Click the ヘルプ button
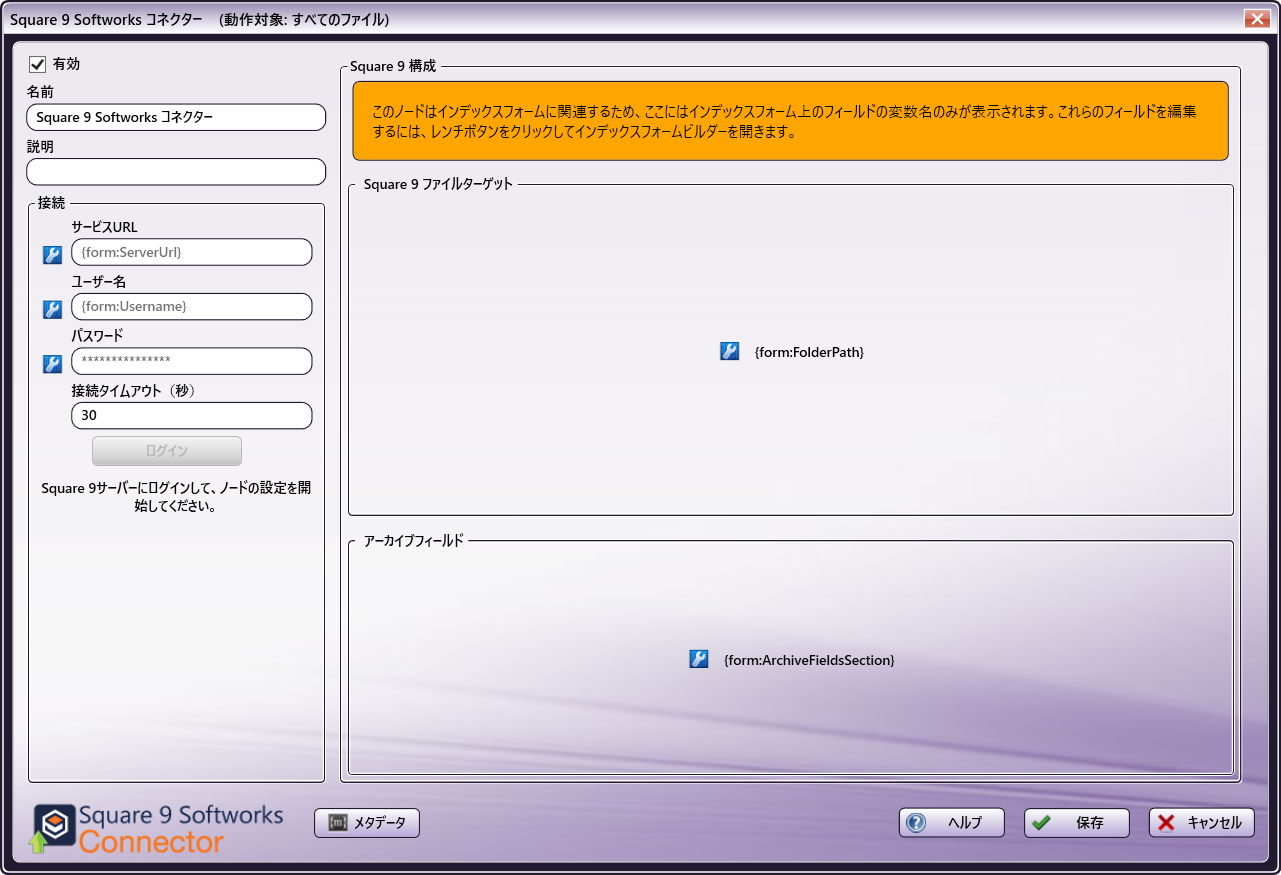 tap(952, 823)
